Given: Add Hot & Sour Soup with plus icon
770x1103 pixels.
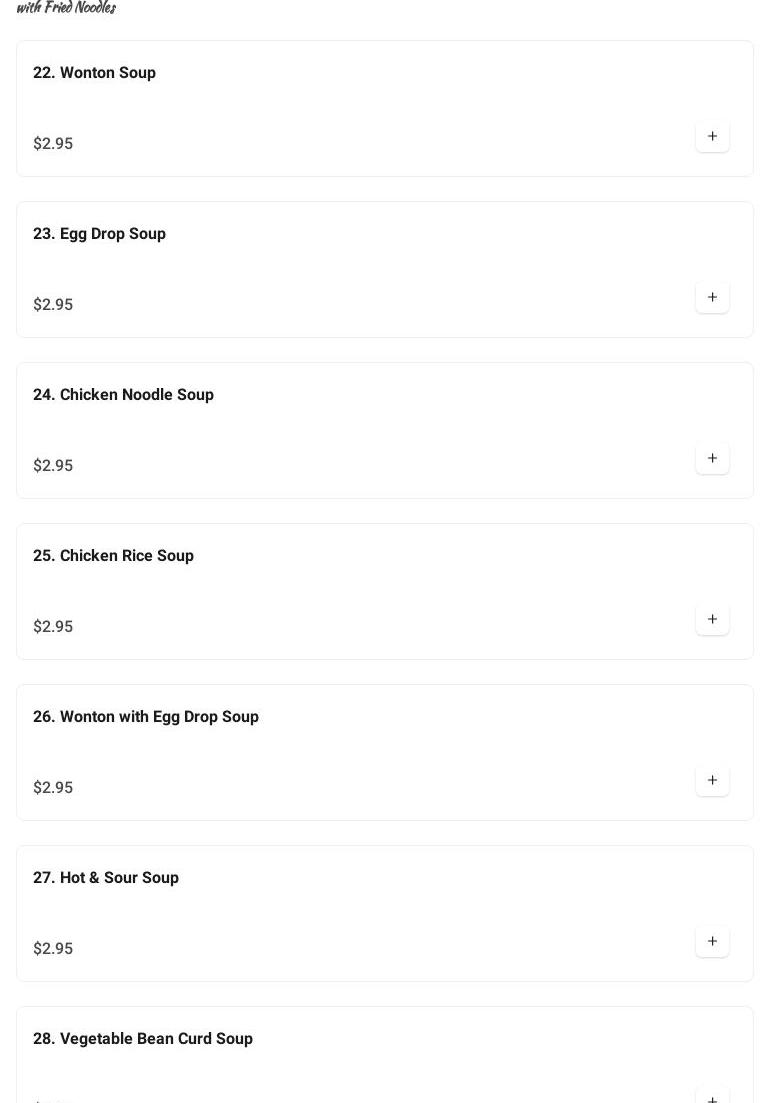Looking at the screenshot, I should tap(712, 941).
